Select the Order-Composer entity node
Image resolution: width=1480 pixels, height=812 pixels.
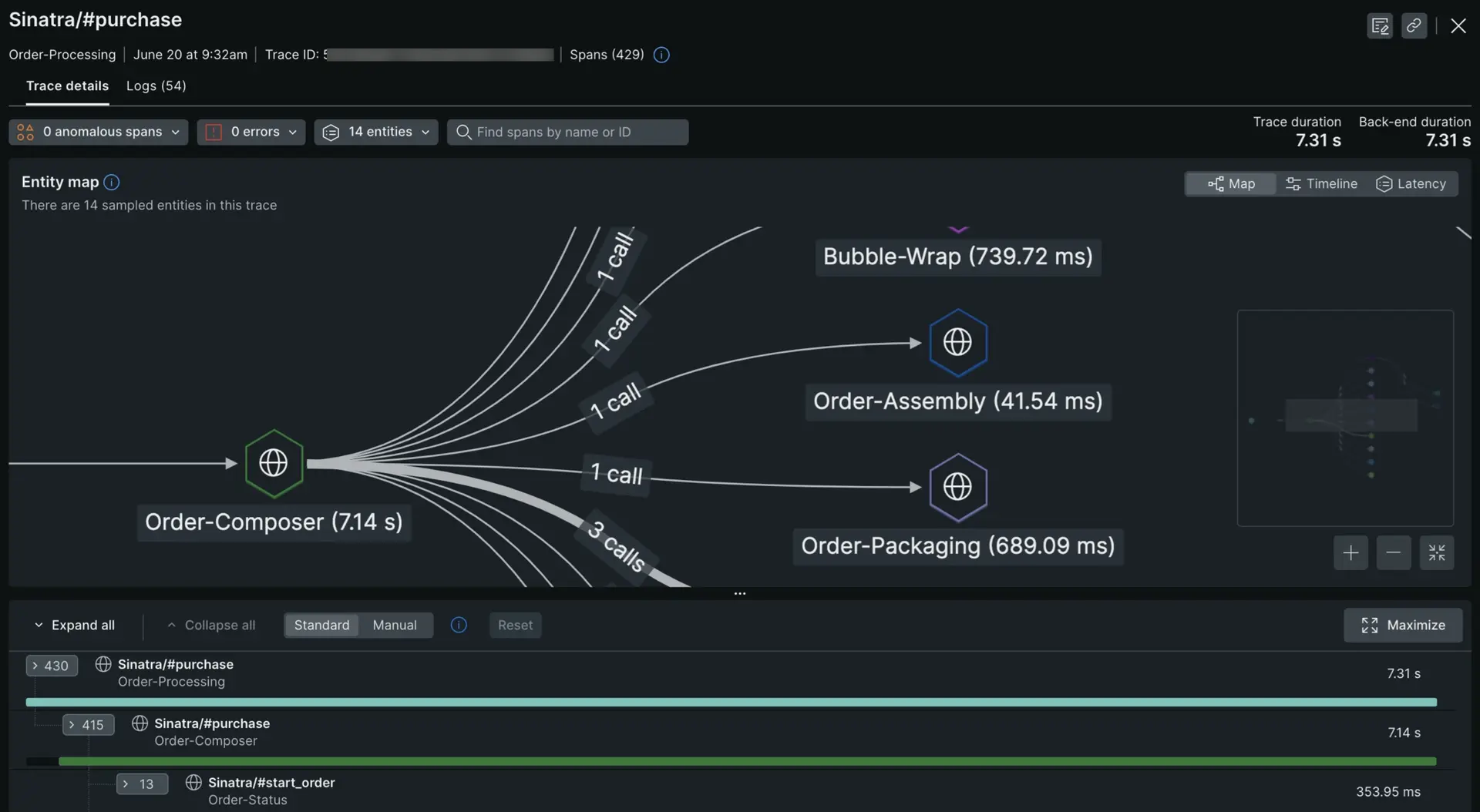(274, 464)
